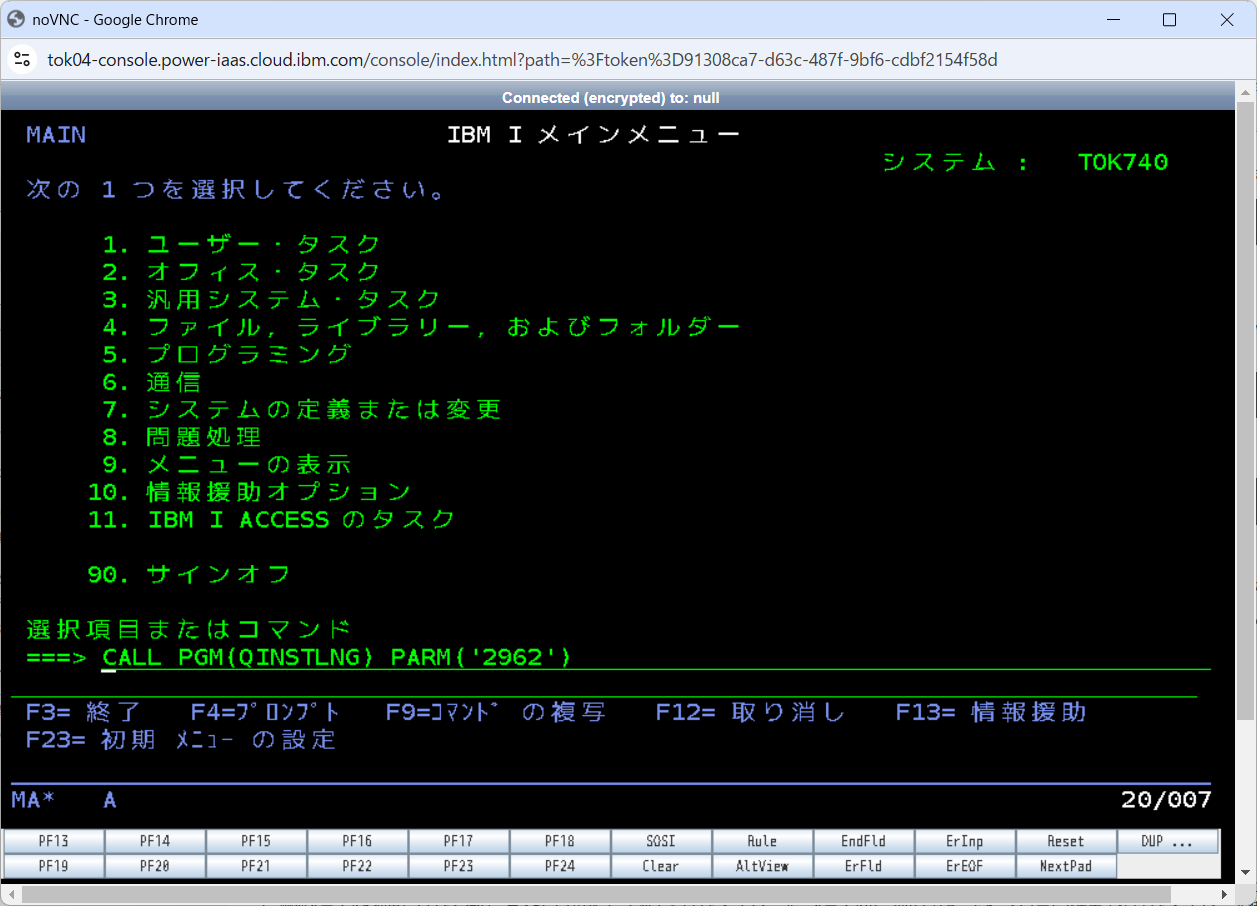Select menu option 7 システムの定義または変更
The image size is (1257, 906).
click(301, 409)
